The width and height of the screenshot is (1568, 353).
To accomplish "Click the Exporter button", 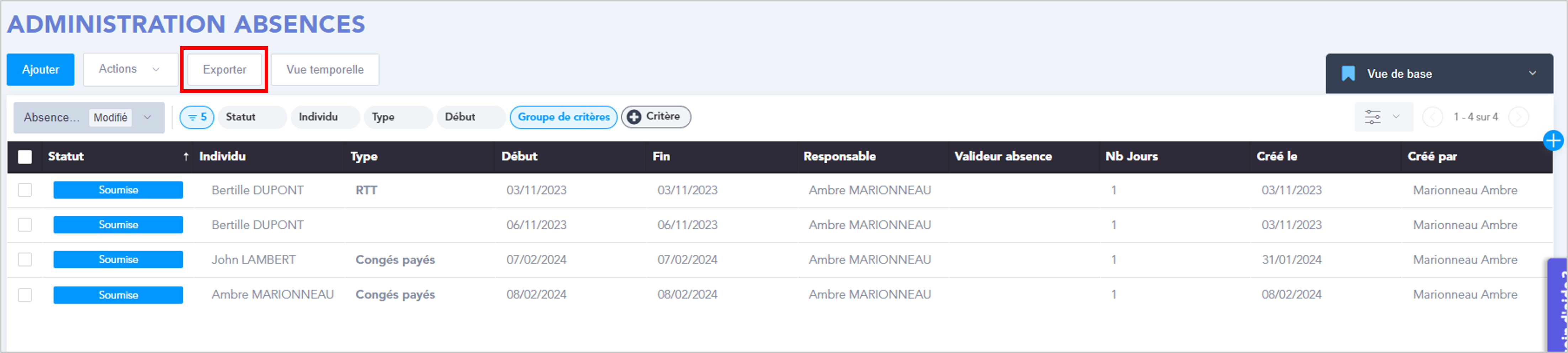I will click(x=224, y=69).
